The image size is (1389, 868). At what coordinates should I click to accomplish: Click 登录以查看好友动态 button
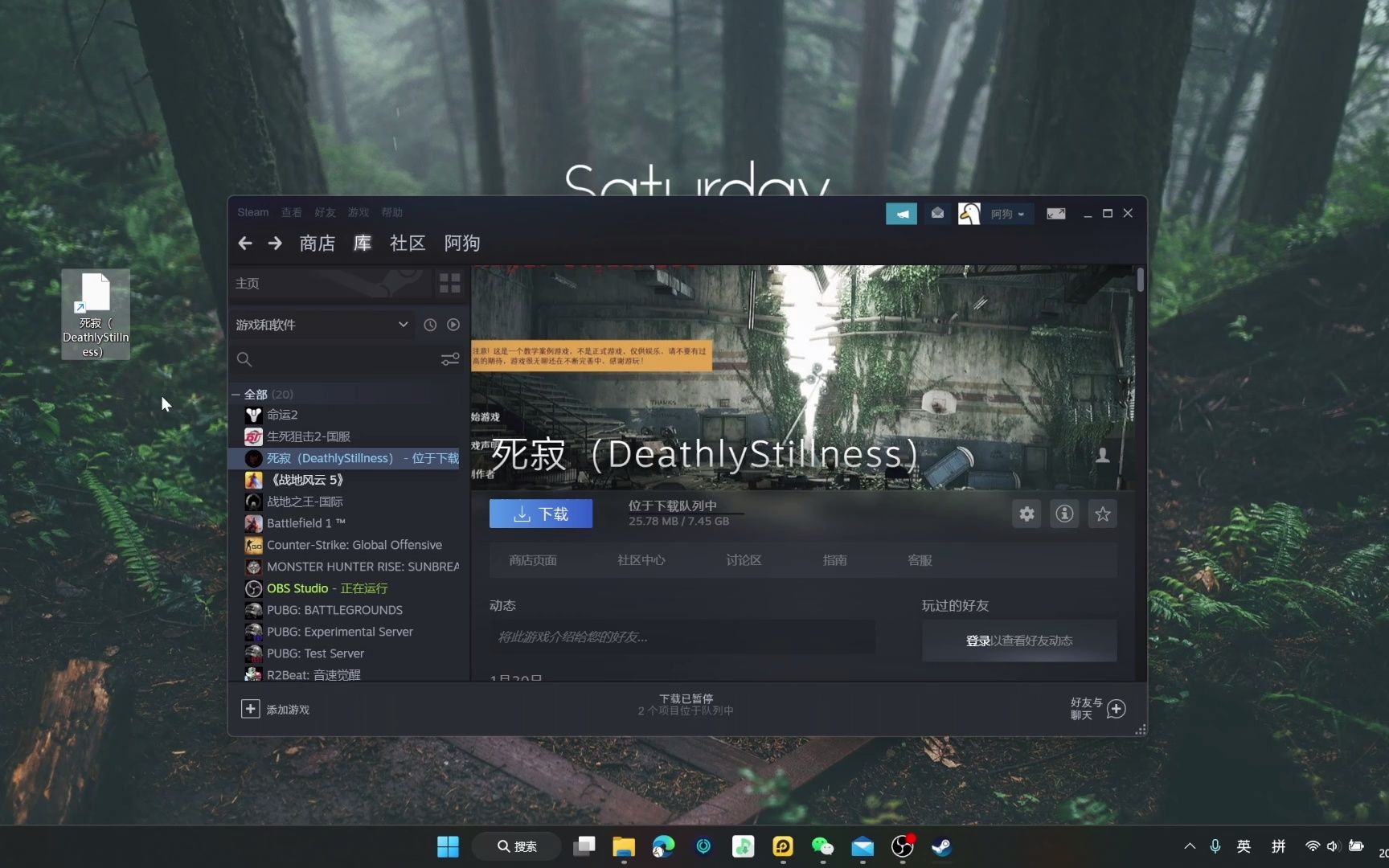click(x=1019, y=641)
